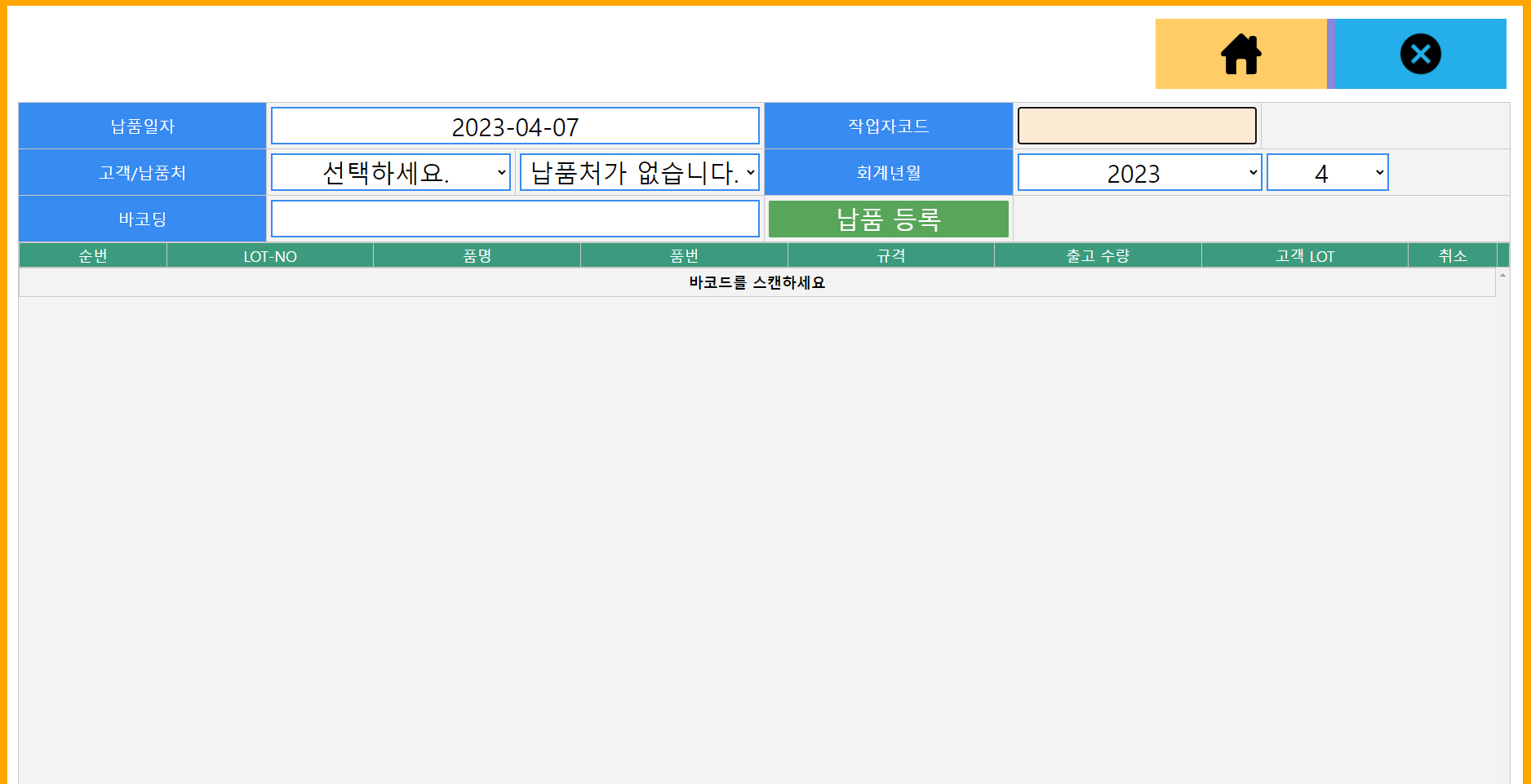Click the 취소 column header

tap(1453, 255)
